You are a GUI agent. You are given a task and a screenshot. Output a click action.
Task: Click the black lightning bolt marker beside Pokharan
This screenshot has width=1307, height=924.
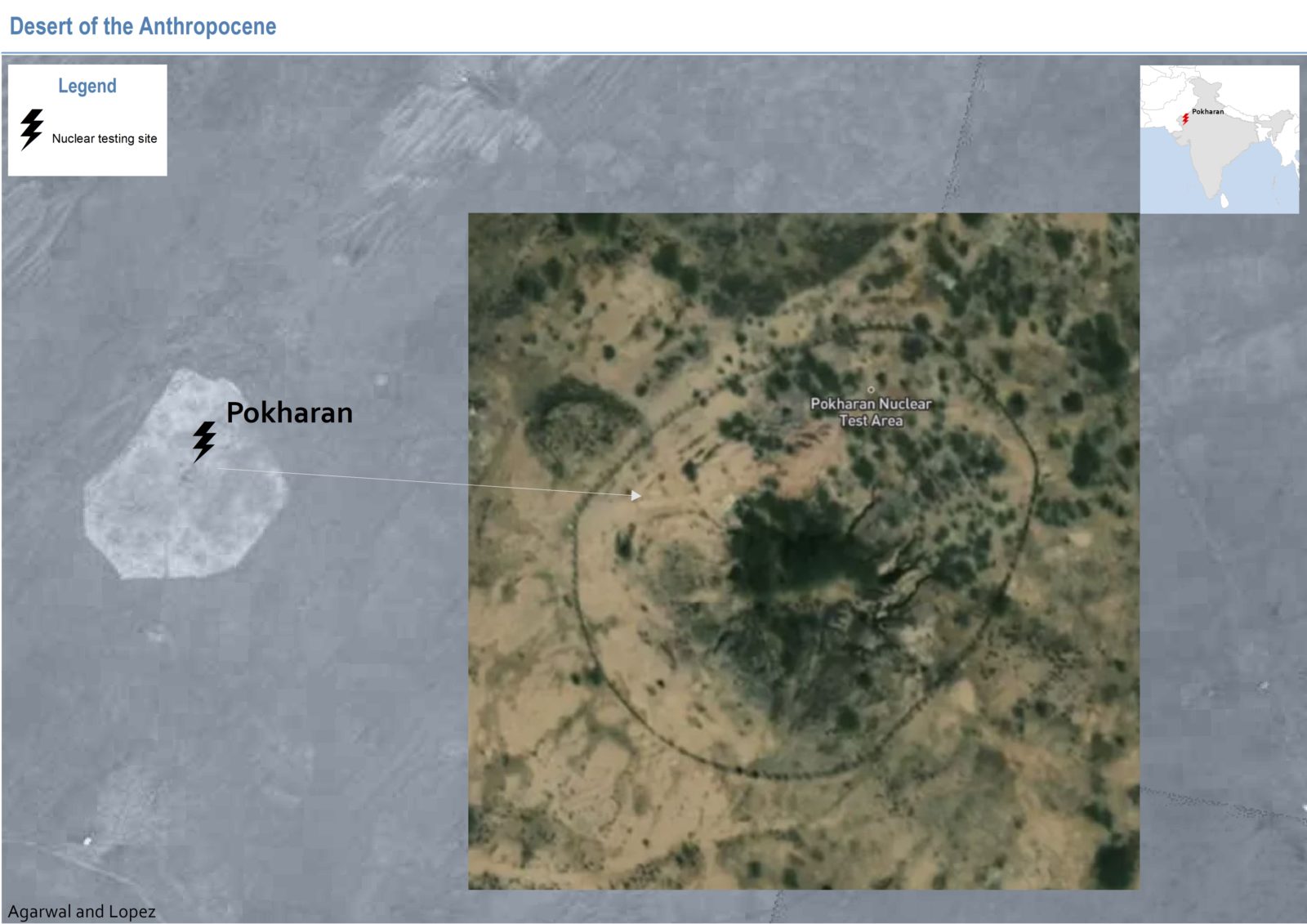[203, 441]
